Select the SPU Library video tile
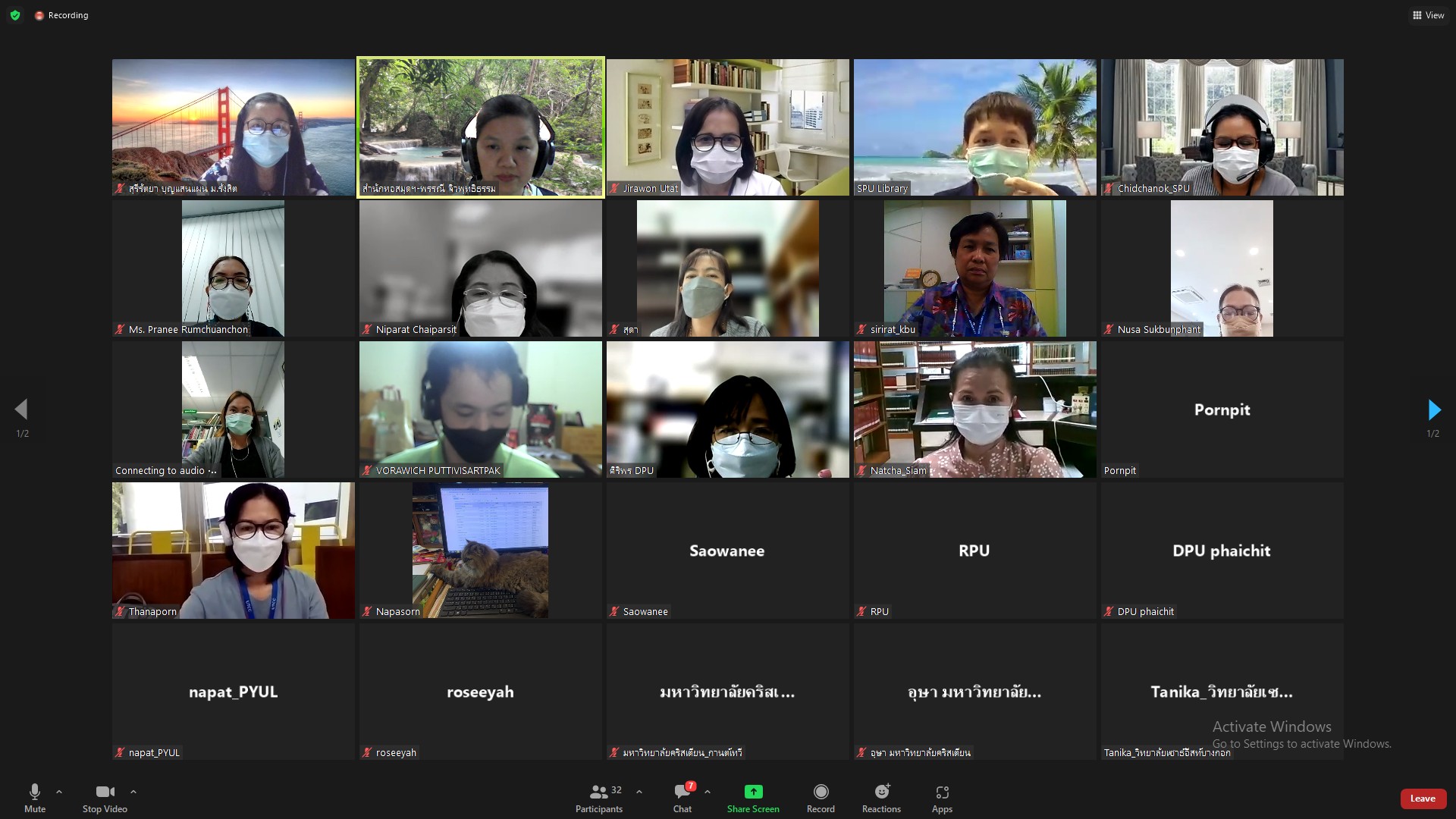 click(974, 127)
